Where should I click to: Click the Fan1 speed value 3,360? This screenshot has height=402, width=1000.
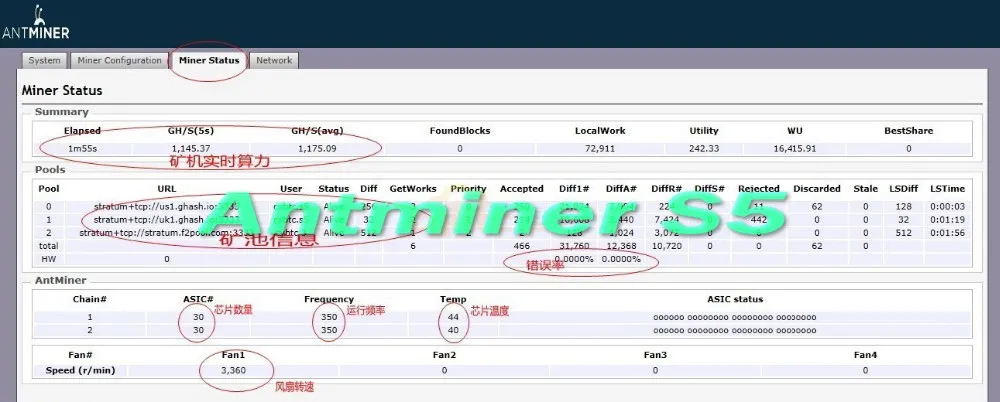[233, 370]
